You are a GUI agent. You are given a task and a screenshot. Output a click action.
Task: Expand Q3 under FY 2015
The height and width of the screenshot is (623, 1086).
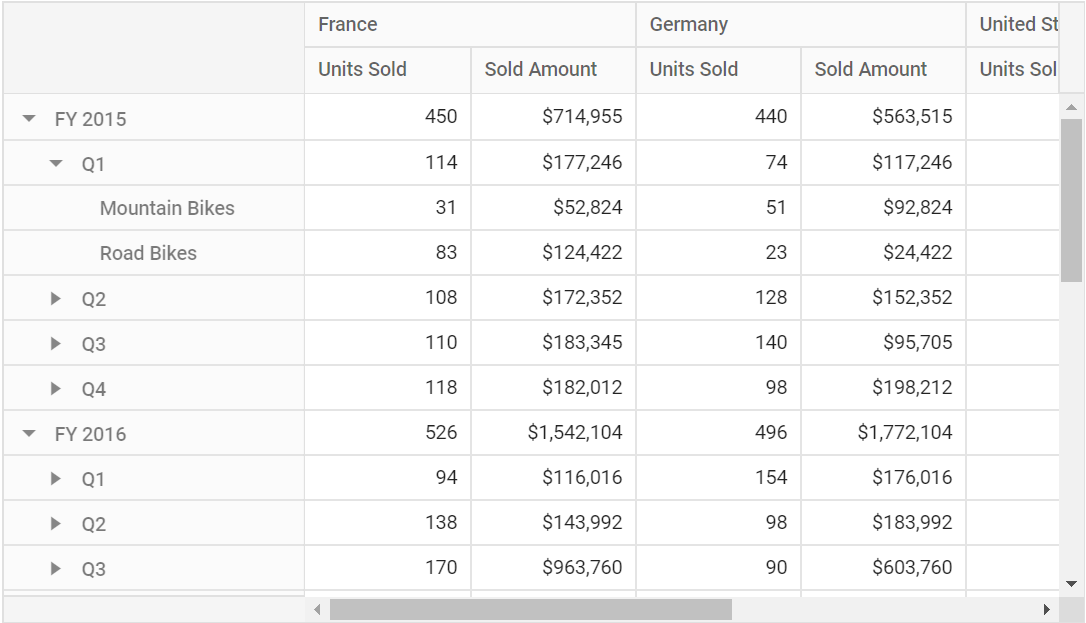tap(56, 343)
